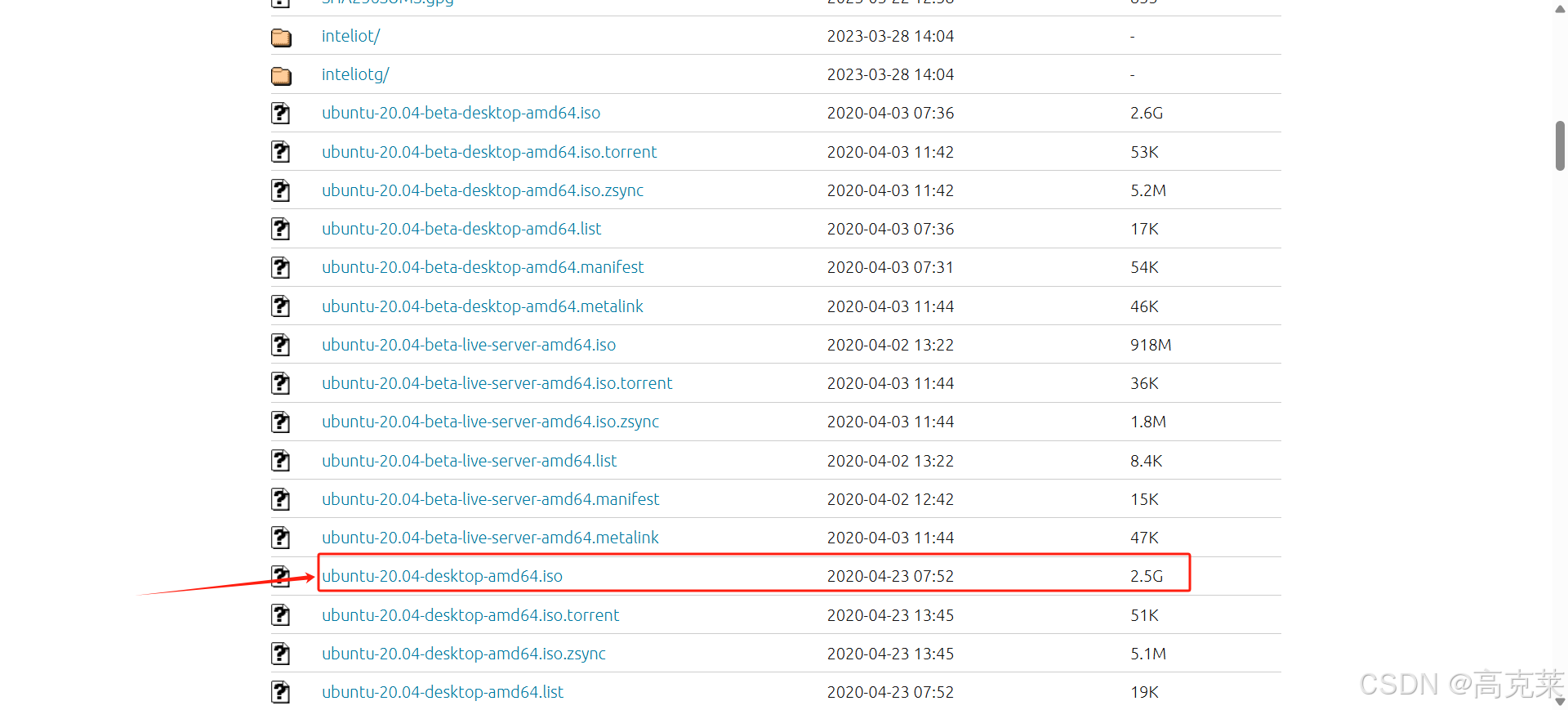The image size is (1568, 710).
Task: Select the 1.8M size value
Action: click(x=1148, y=422)
